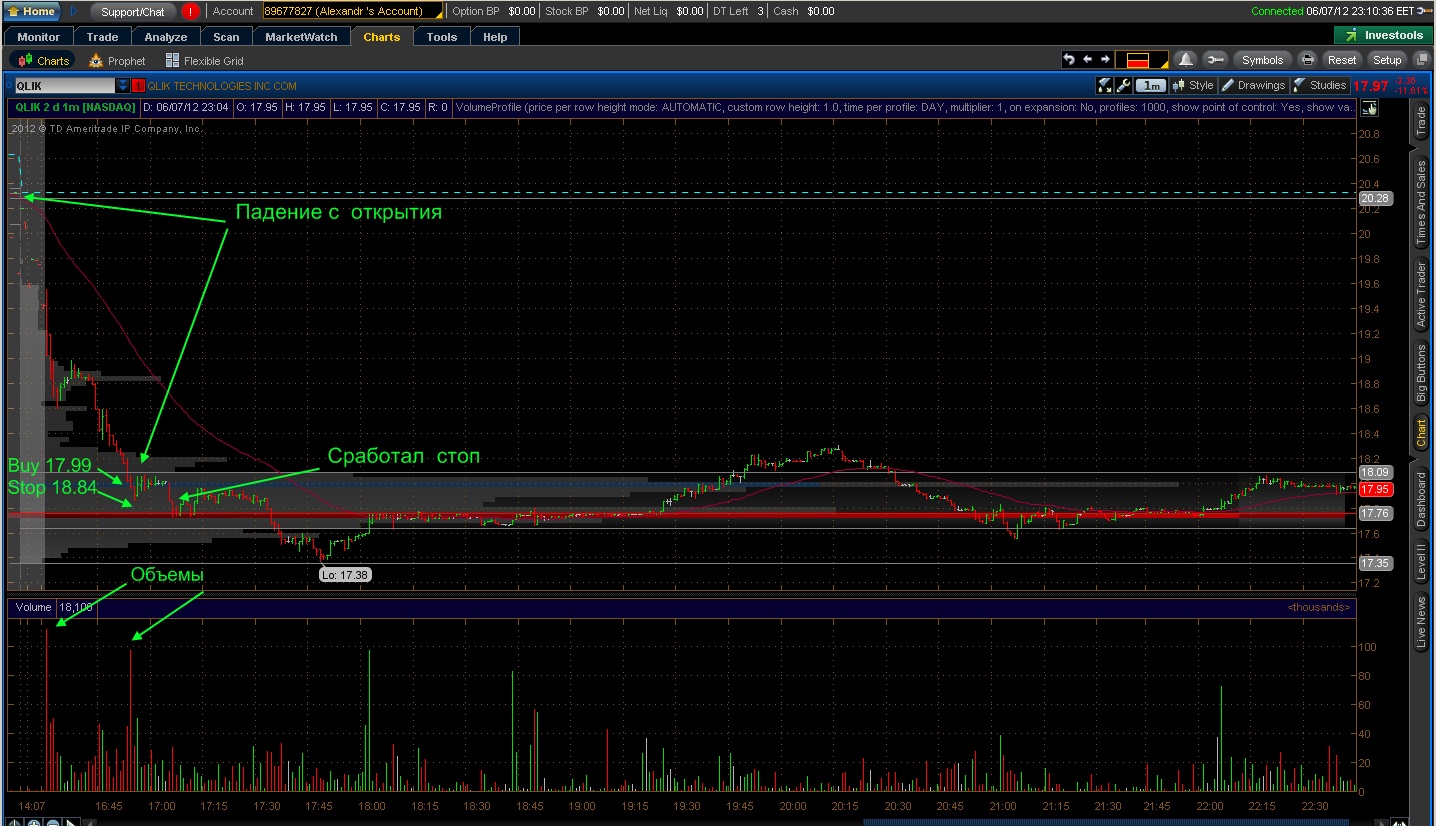Click the Setup button
The width and height of the screenshot is (1436, 826).
pyautogui.click(x=1387, y=60)
